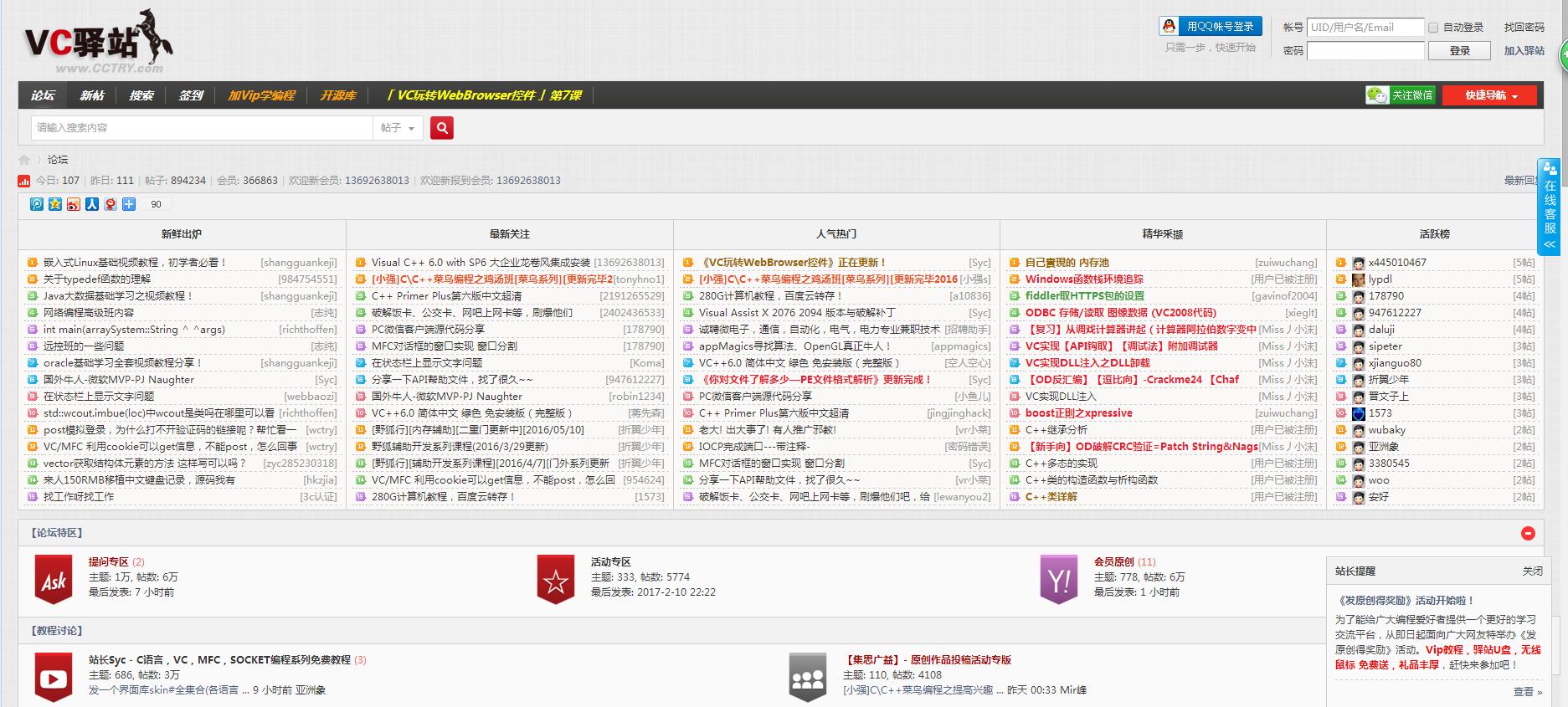
Task: Open 《发原创得奖励》活动开始啦 announcement
Action: point(1405,601)
